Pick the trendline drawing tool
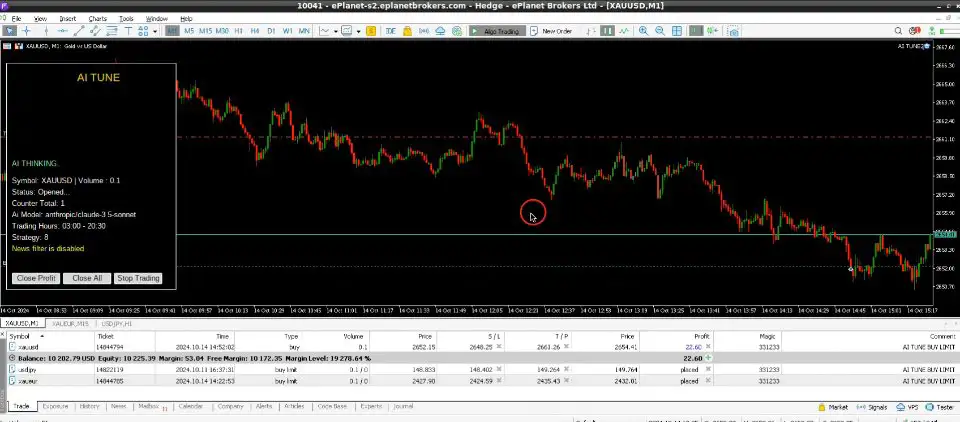This screenshot has height=422, width=960. point(76,31)
